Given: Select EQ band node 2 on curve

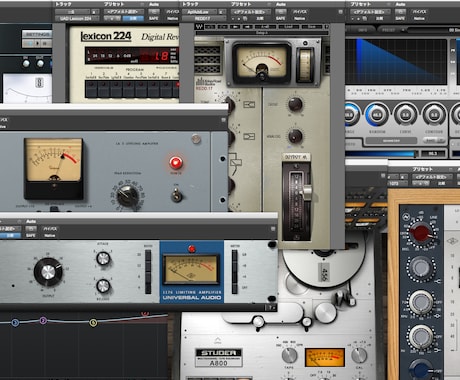Looking at the screenshot, I should click(43, 321).
